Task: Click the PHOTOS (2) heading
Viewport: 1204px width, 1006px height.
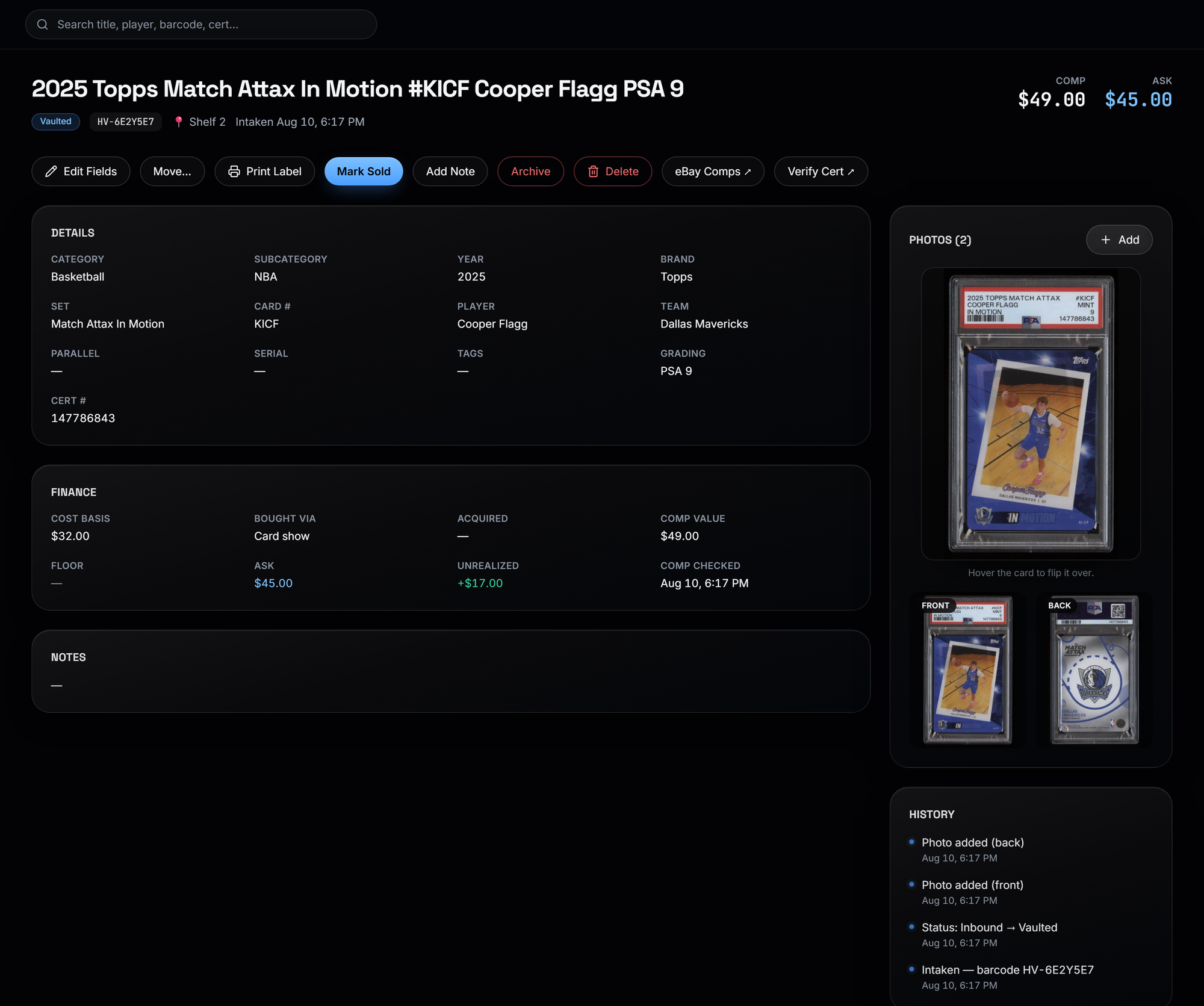Action: [x=940, y=240]
